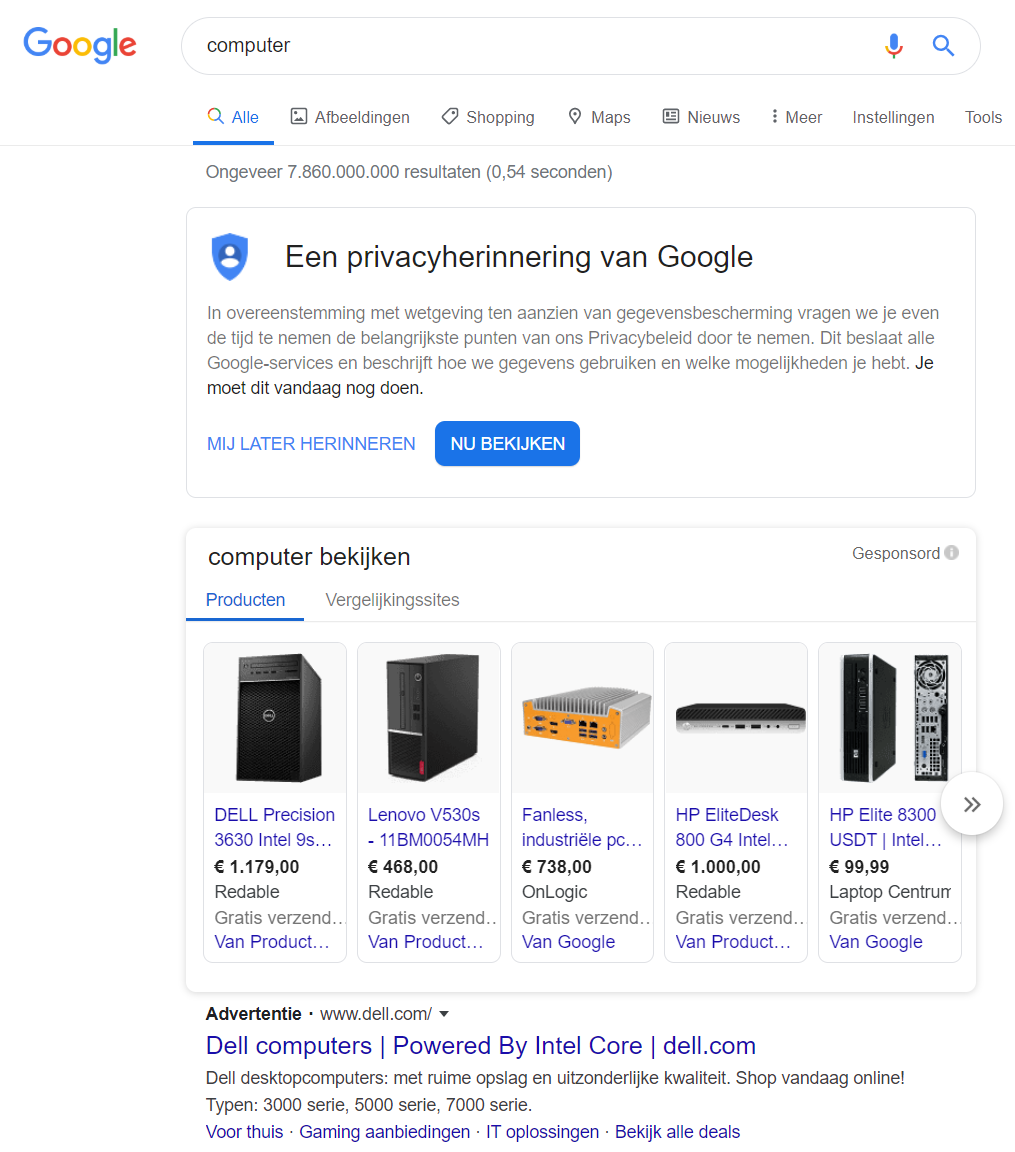Follow the Gaming aanbiedingen sitelink
The width and height of the screenshot is (1015, 1152).
[x=384, y=1132]
